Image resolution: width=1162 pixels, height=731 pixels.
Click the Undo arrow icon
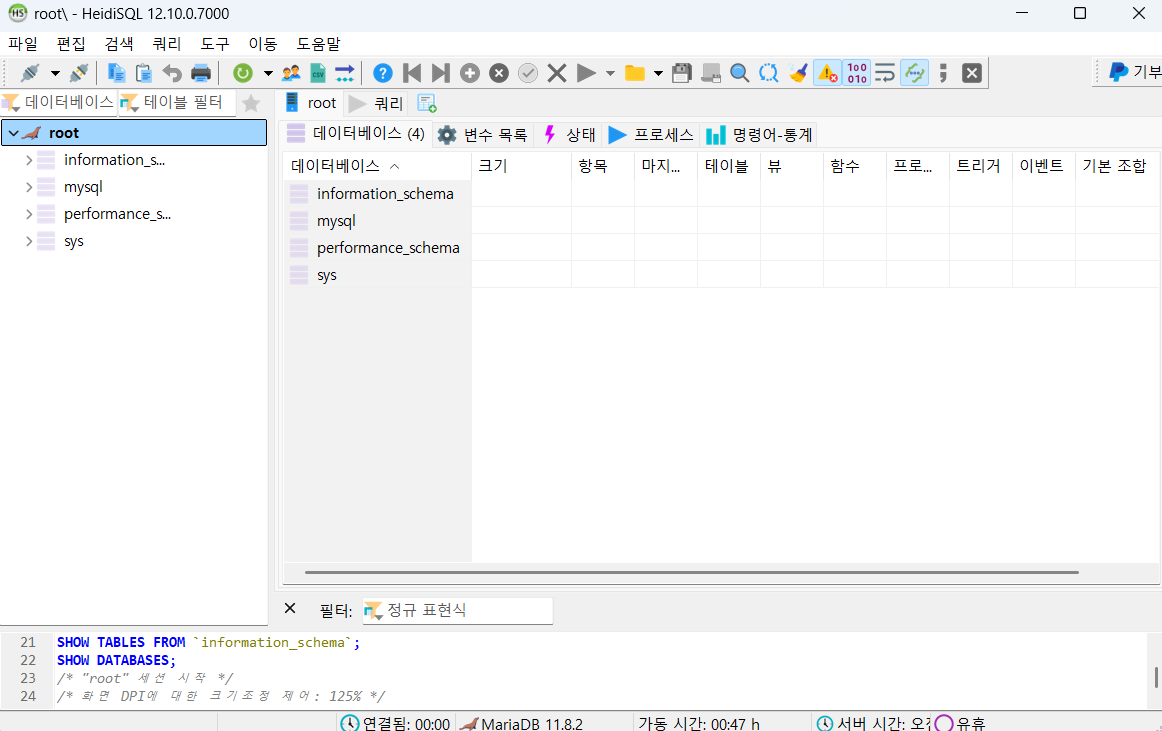point(172,73)
